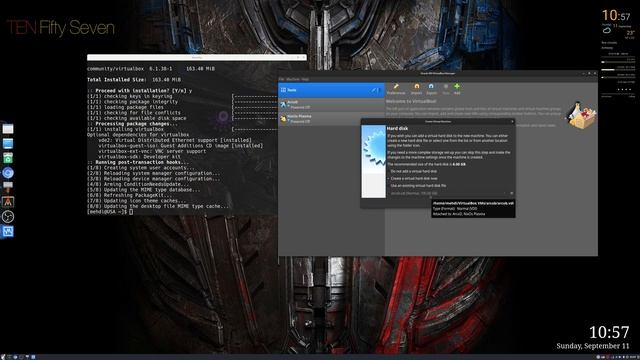The height and width of the screenshot is (360, 640).
Task: Click the folder icon beside disk dropdown
Action: [x=511, y=193]
